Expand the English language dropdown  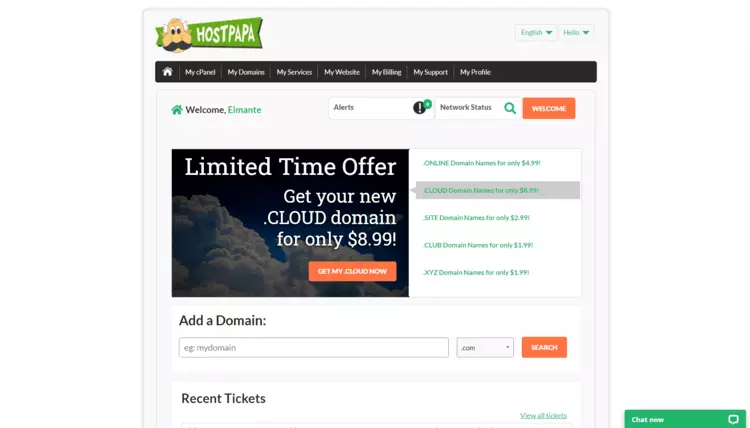(536, 33)
